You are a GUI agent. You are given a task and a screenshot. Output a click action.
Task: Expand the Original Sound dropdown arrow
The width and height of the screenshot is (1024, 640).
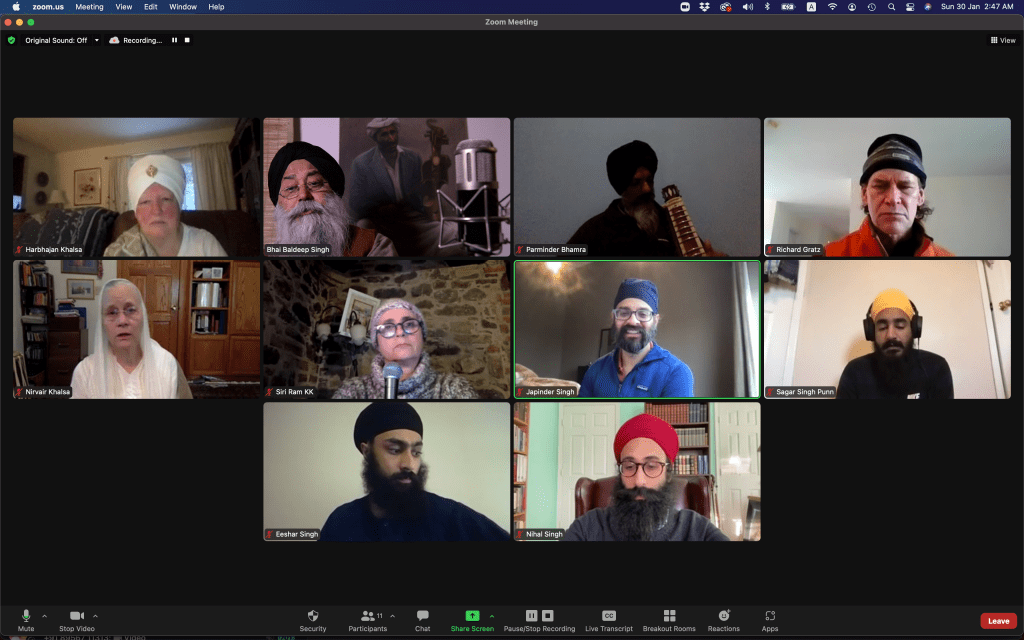coord(97,40)
